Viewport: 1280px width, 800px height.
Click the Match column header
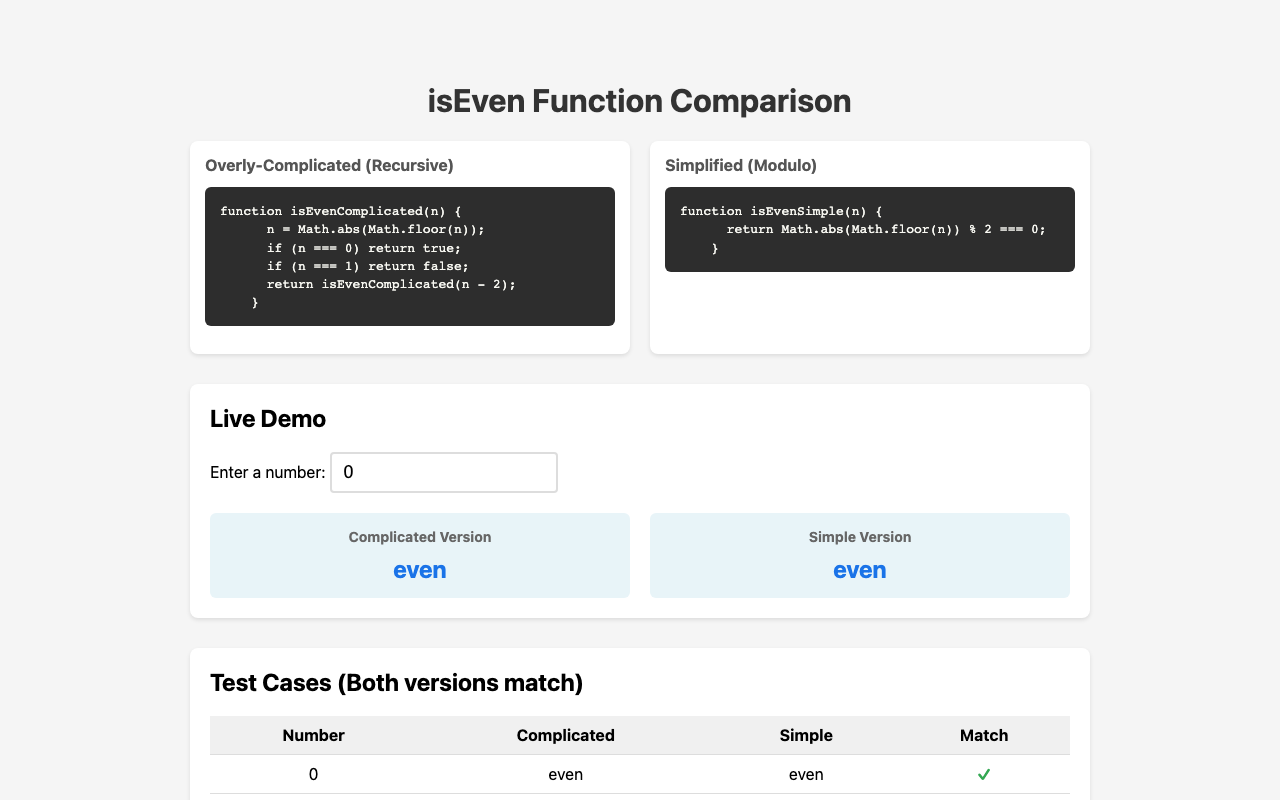(984, 735)
